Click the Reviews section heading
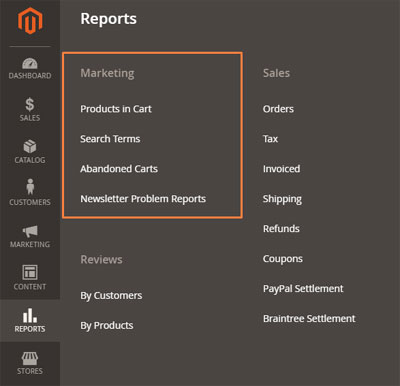Image resolution: width=400 pixels, height=386 pixels. click(101, 259)
